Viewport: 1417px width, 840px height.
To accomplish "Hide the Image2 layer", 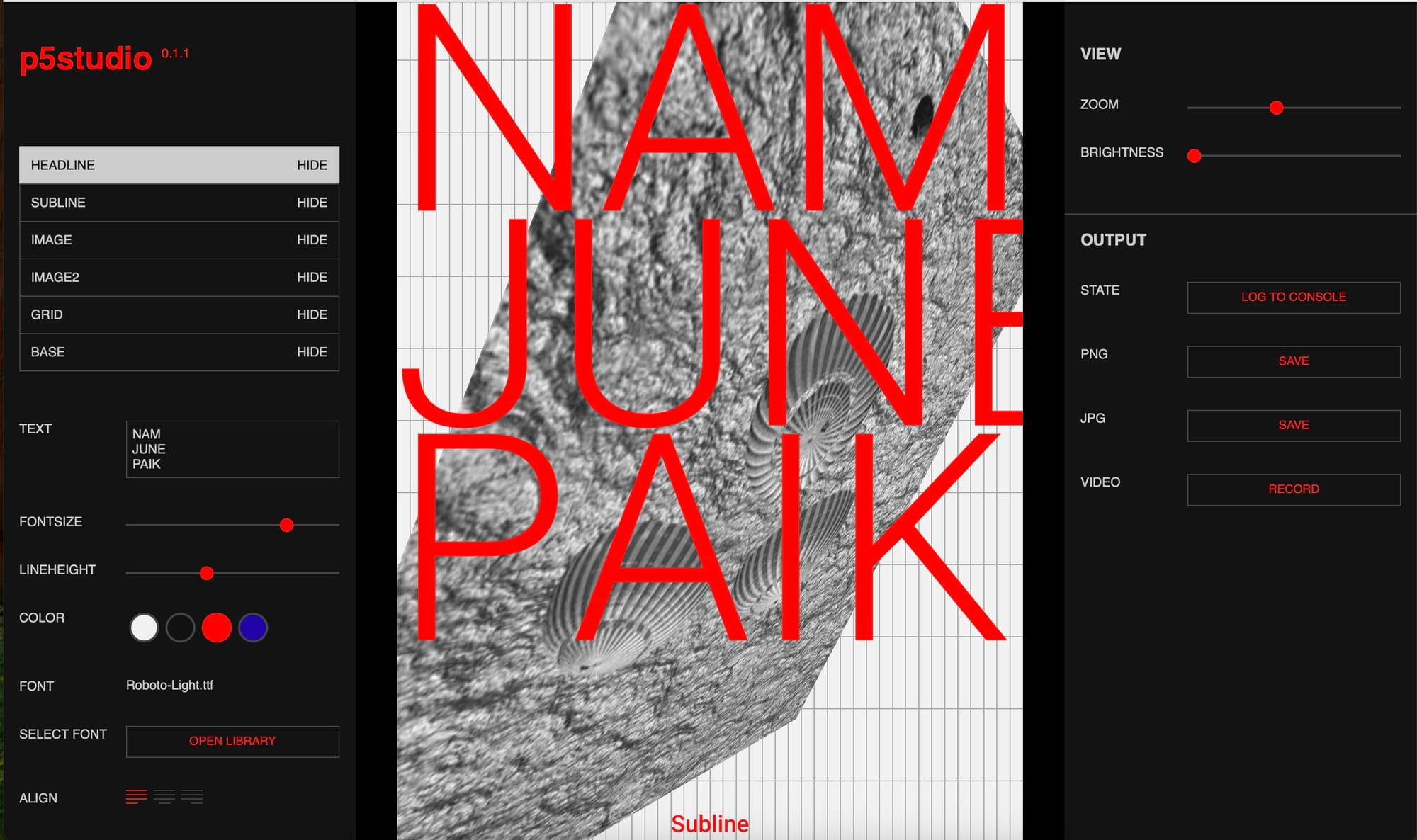I will (x=312, y=277).
